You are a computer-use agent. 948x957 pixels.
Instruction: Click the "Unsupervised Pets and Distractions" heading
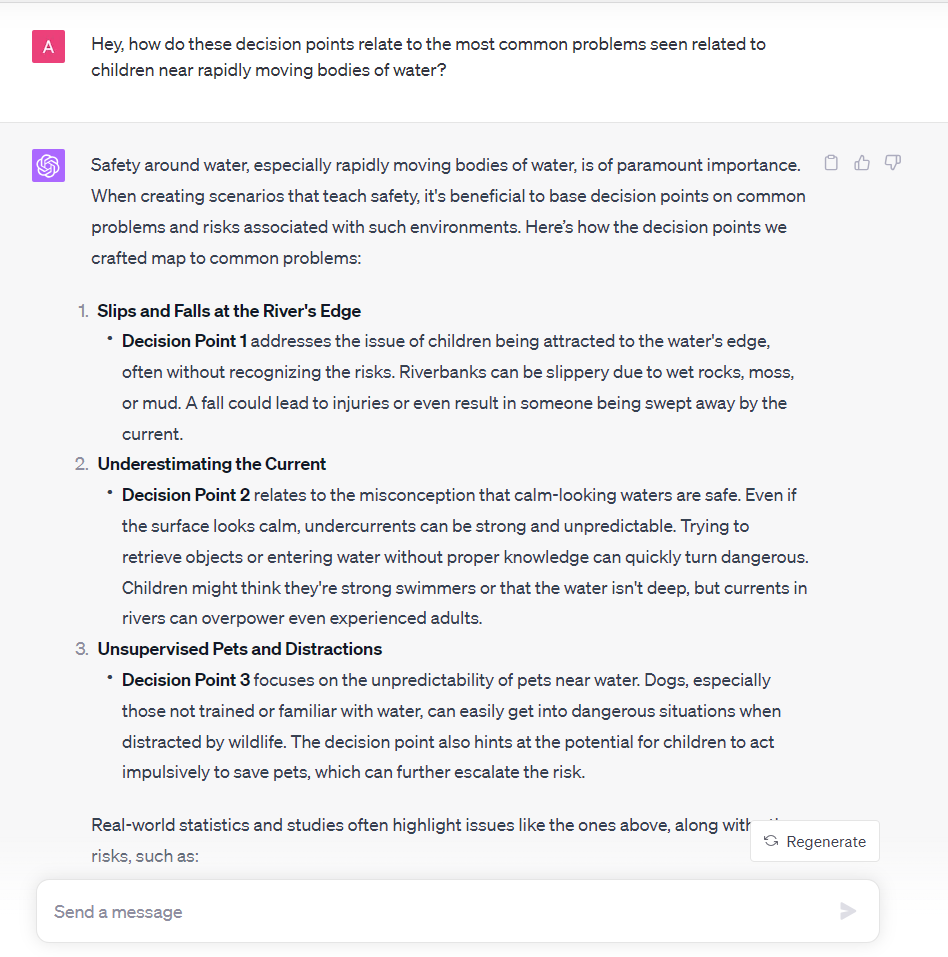[x=240, y=649]
